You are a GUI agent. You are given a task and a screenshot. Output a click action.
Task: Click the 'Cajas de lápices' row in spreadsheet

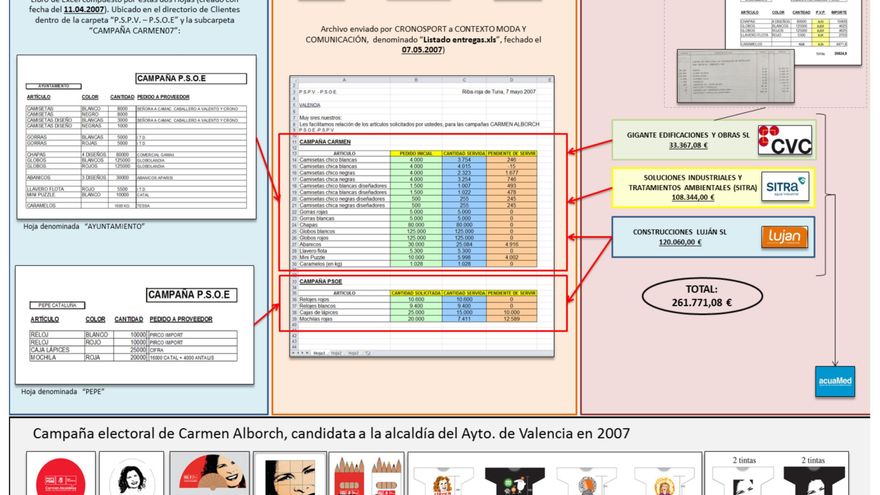coord(418,313)
